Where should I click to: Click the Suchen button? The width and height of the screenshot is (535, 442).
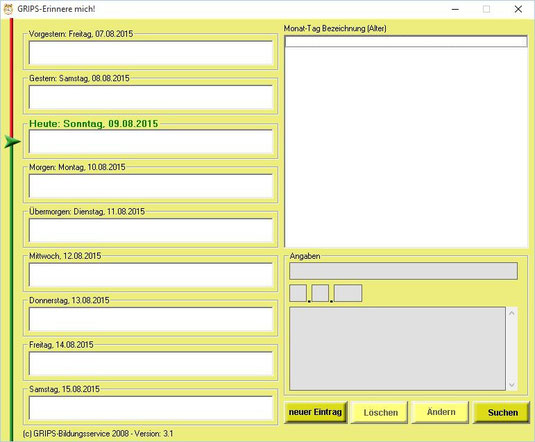(502, 412)
